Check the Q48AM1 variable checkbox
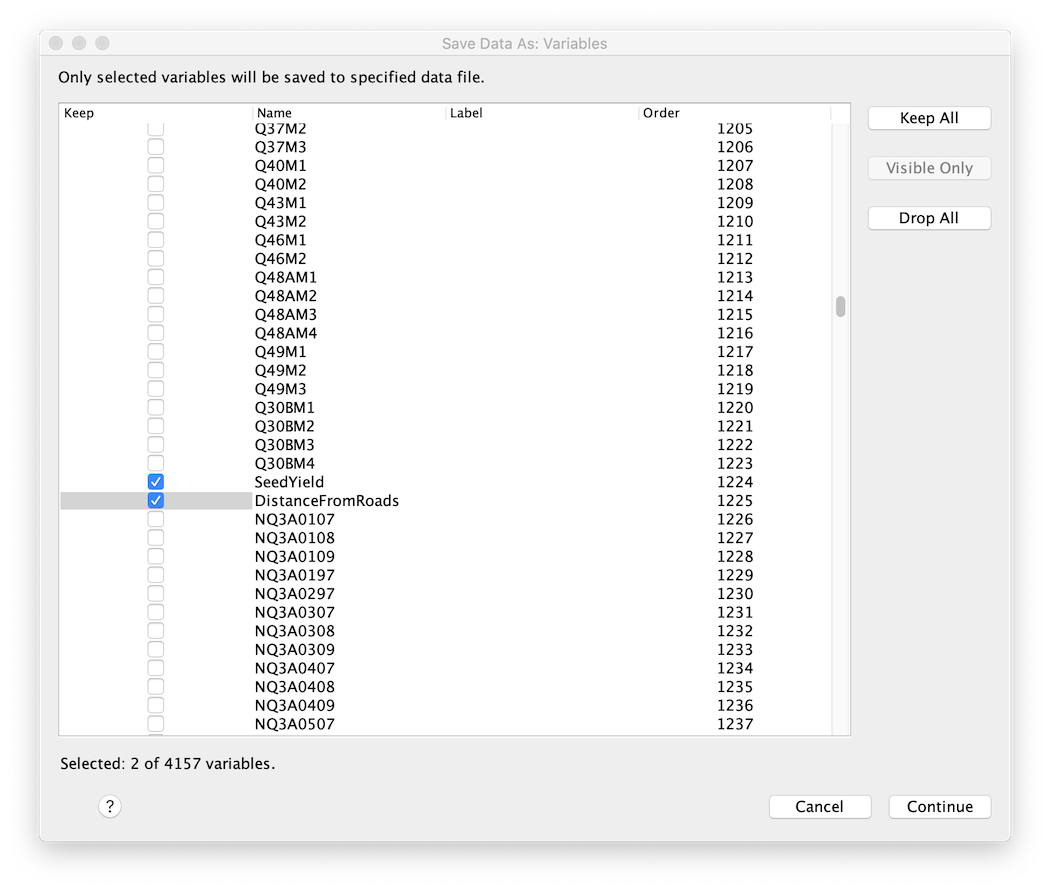Viewport: 1050px width, 890px height. click(155, 277)
